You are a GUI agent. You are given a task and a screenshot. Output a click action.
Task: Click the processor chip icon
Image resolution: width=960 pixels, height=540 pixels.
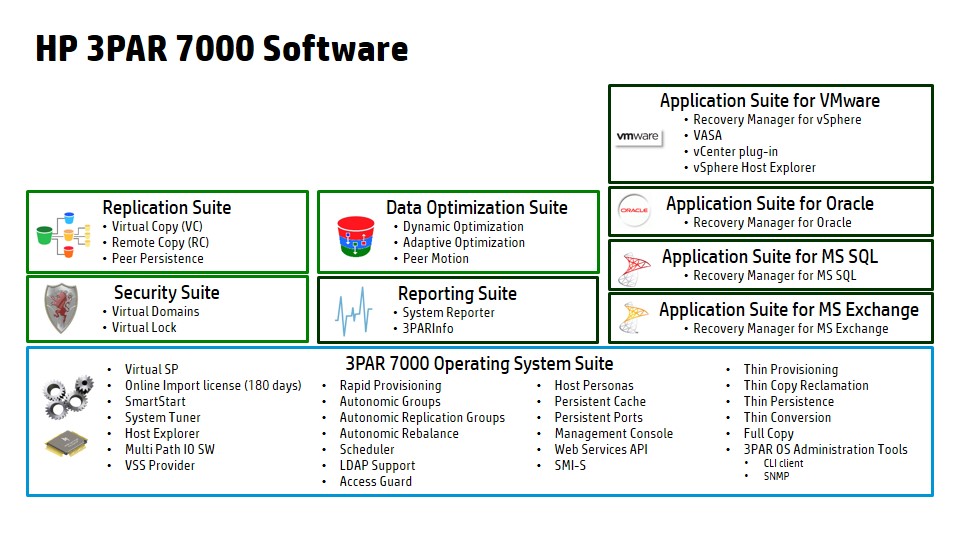click(66, 443)
